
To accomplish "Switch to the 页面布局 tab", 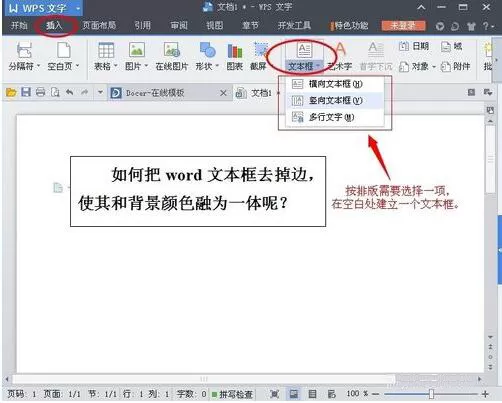I will 99,26.
